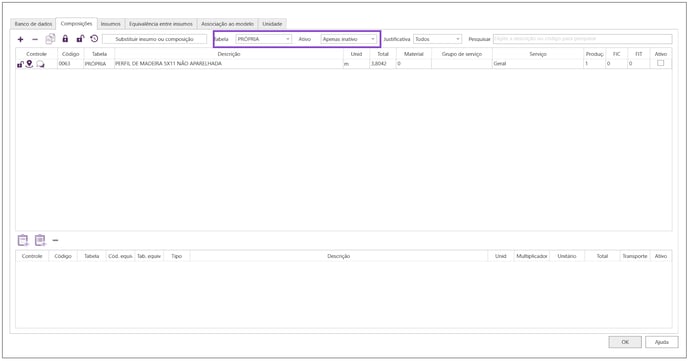Image resolution: width=688 pixels, height=361 pixels.
Task: Click the Serviço column header
Action: (538, 54)
